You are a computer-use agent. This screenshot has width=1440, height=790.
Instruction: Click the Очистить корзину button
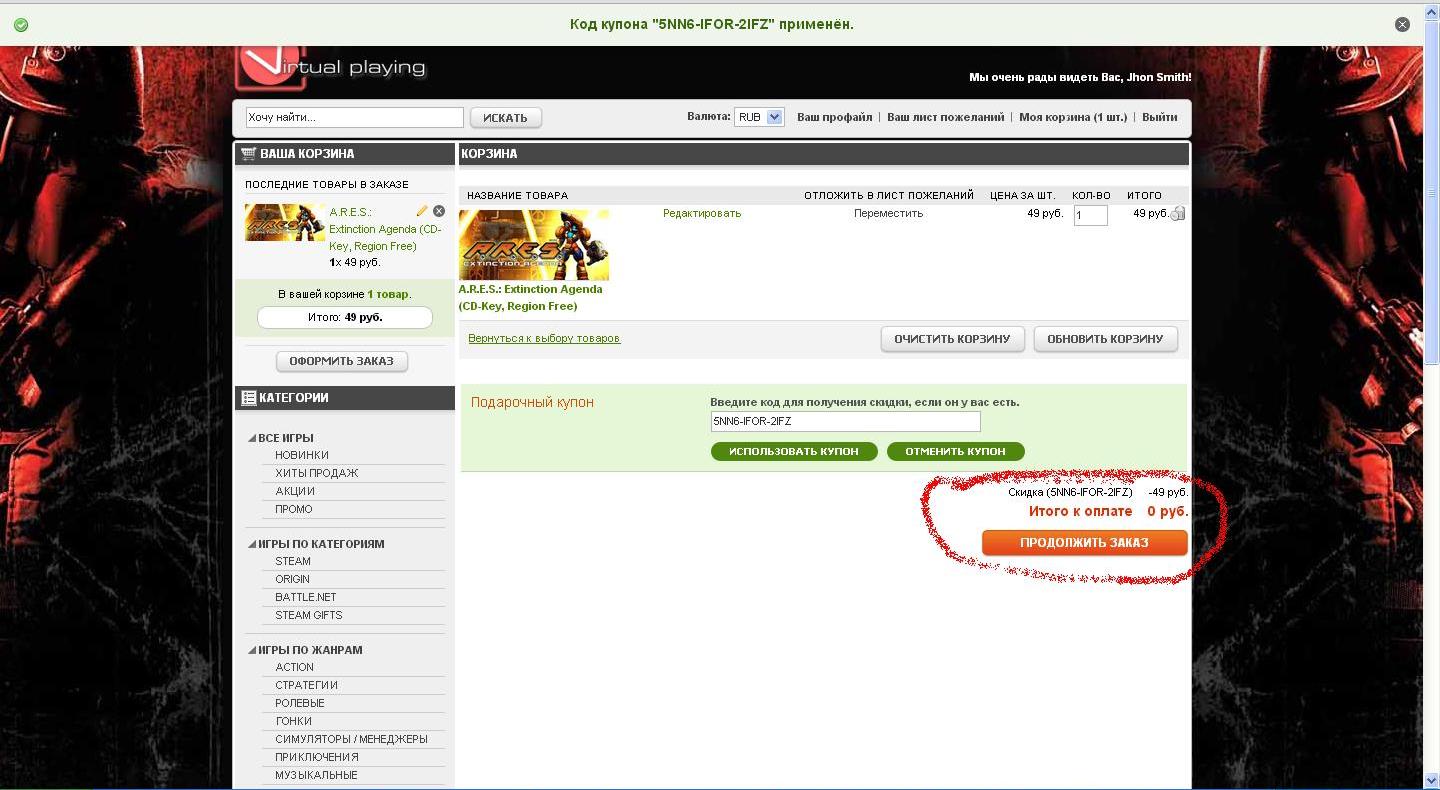point(952,339)
